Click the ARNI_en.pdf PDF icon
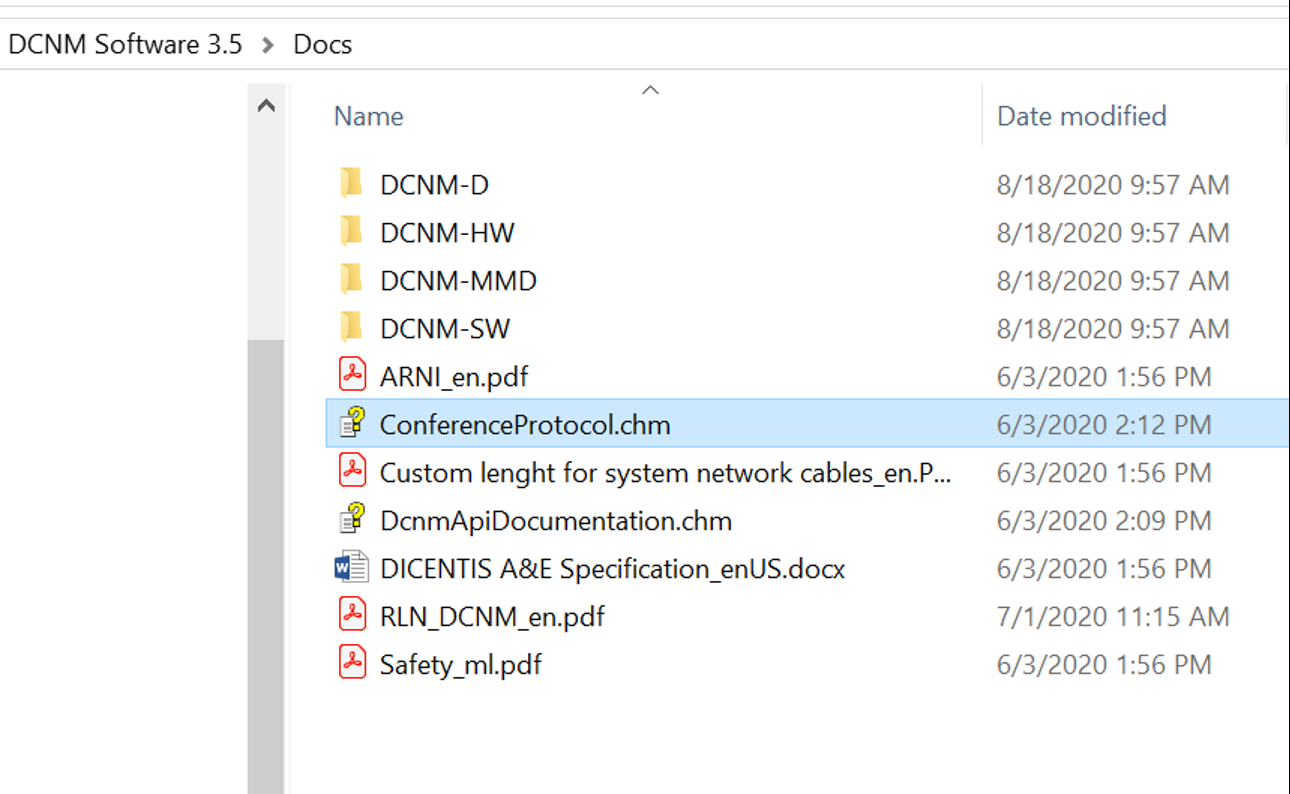The image size is (1290, 794). 352,376
